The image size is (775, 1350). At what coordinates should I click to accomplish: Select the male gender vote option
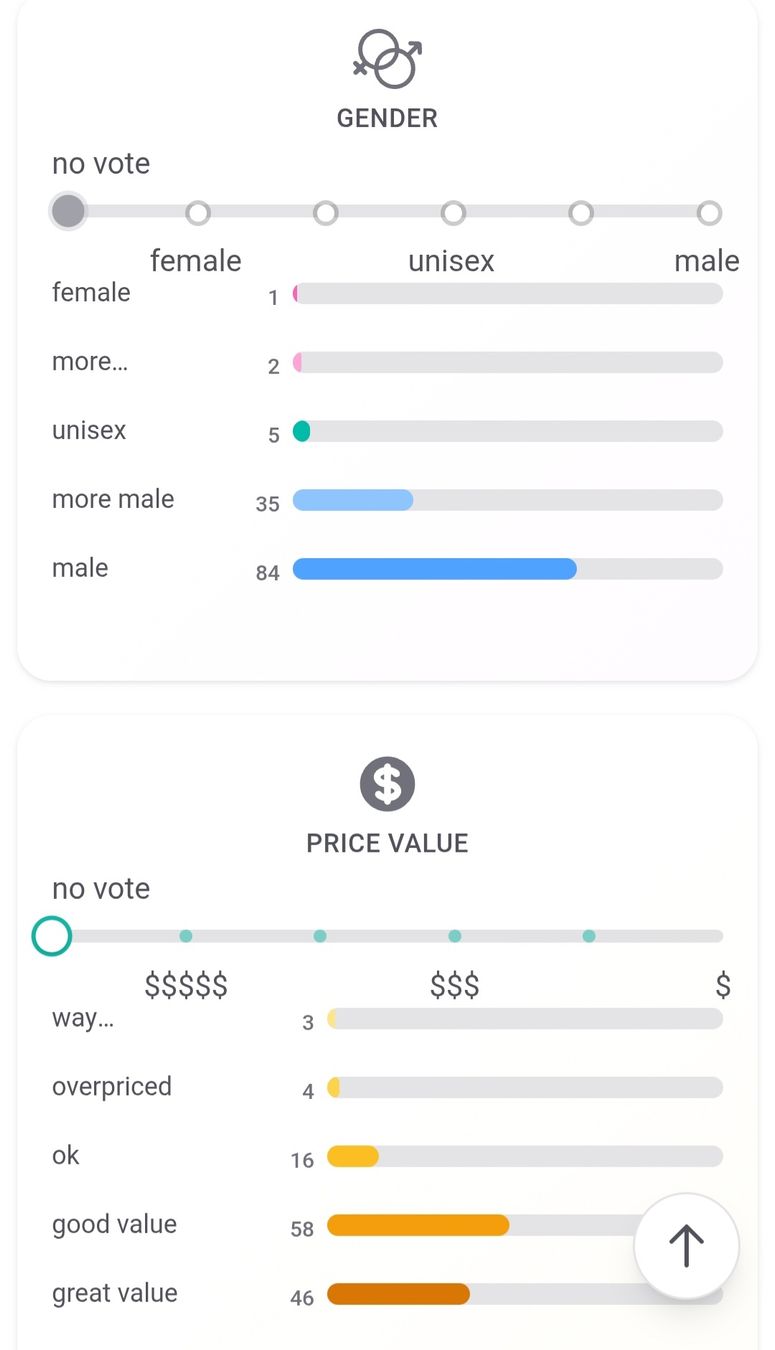(710, 213)
